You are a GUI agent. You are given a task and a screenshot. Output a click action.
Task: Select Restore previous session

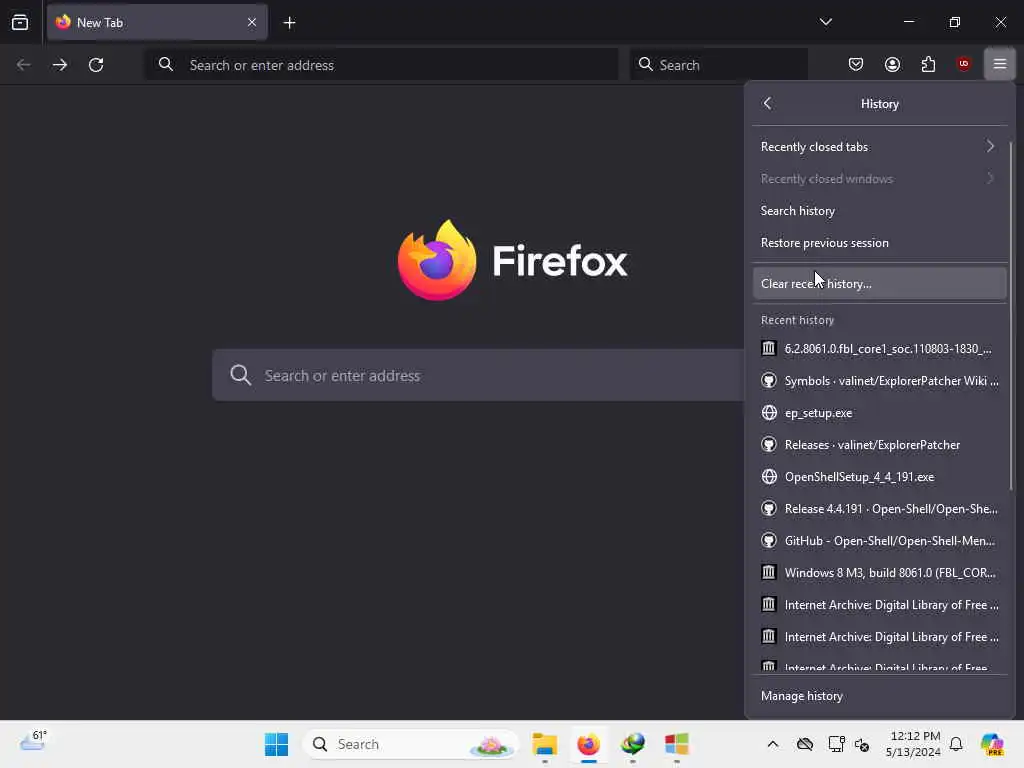click(879, 243)
